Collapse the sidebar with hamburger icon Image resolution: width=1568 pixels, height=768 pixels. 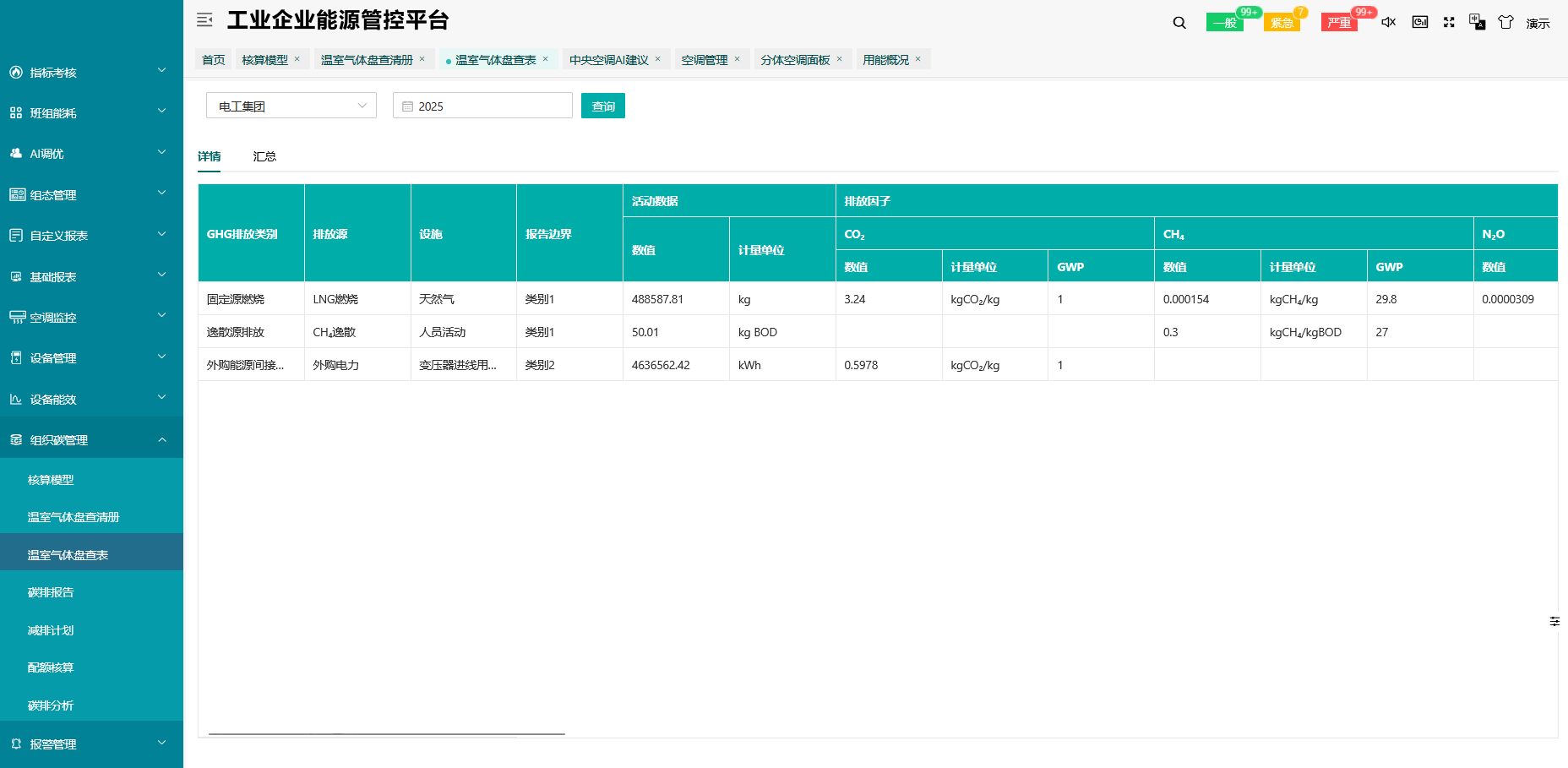point(204,19)
